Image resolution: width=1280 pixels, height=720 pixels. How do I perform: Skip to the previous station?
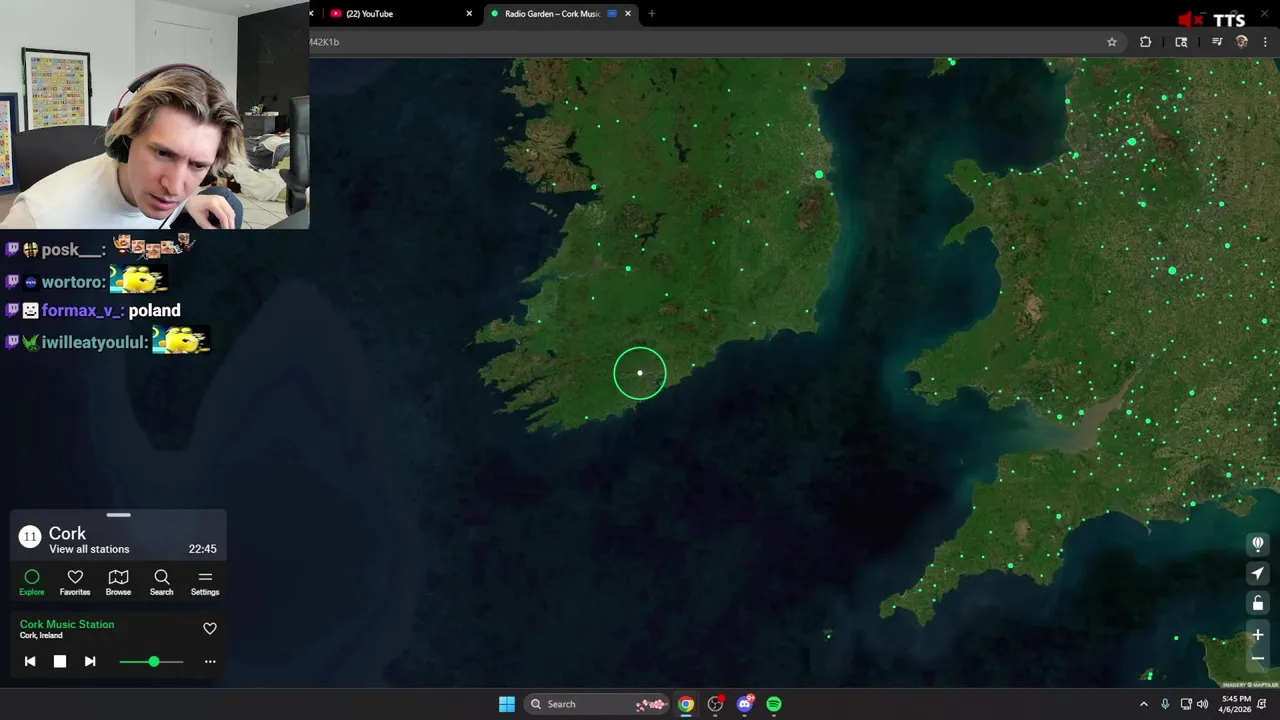30,661
